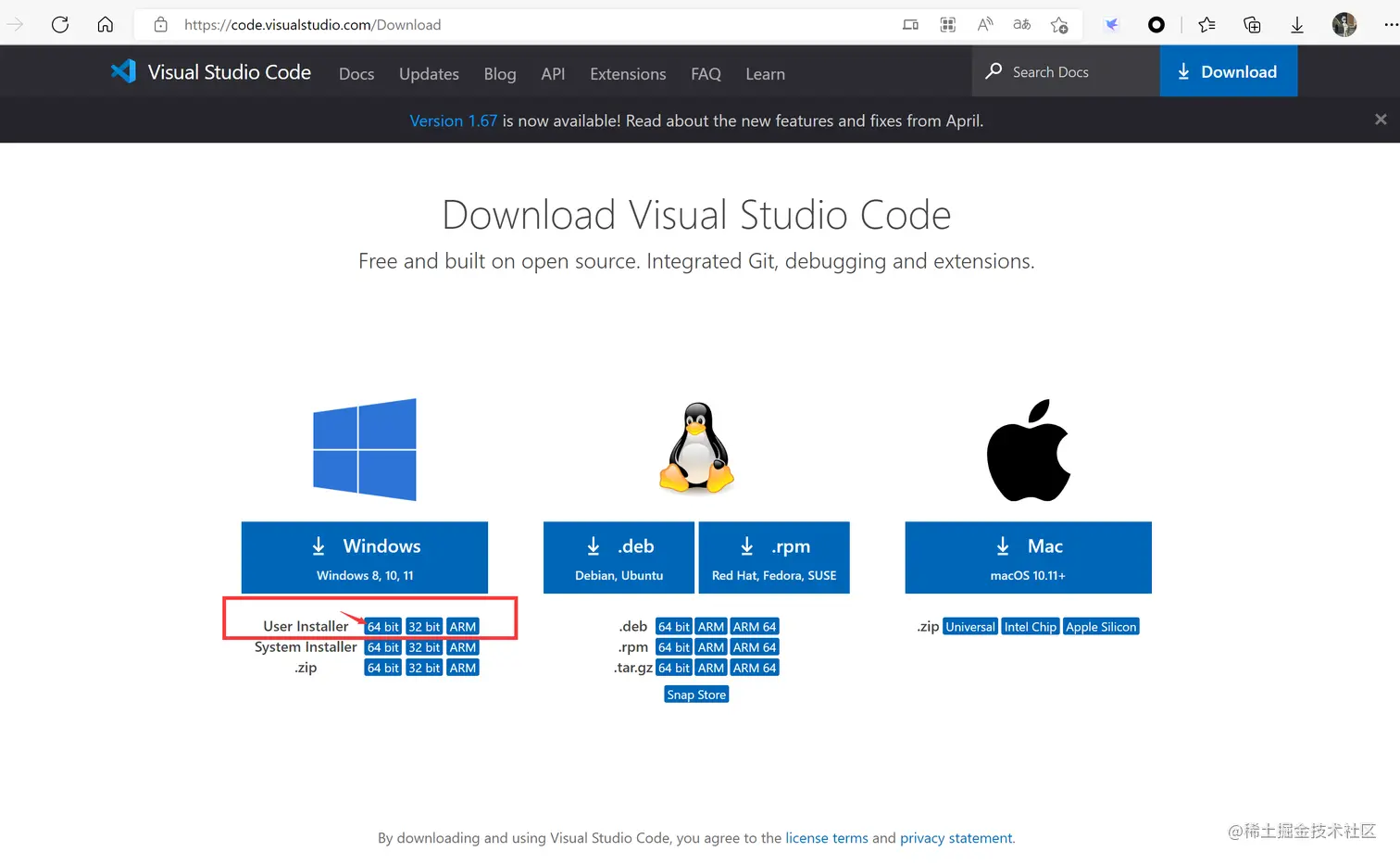Click the browser profile avatar
Image resolution: width=1400 pixels, height=864 pixels.
point(1344,25)
